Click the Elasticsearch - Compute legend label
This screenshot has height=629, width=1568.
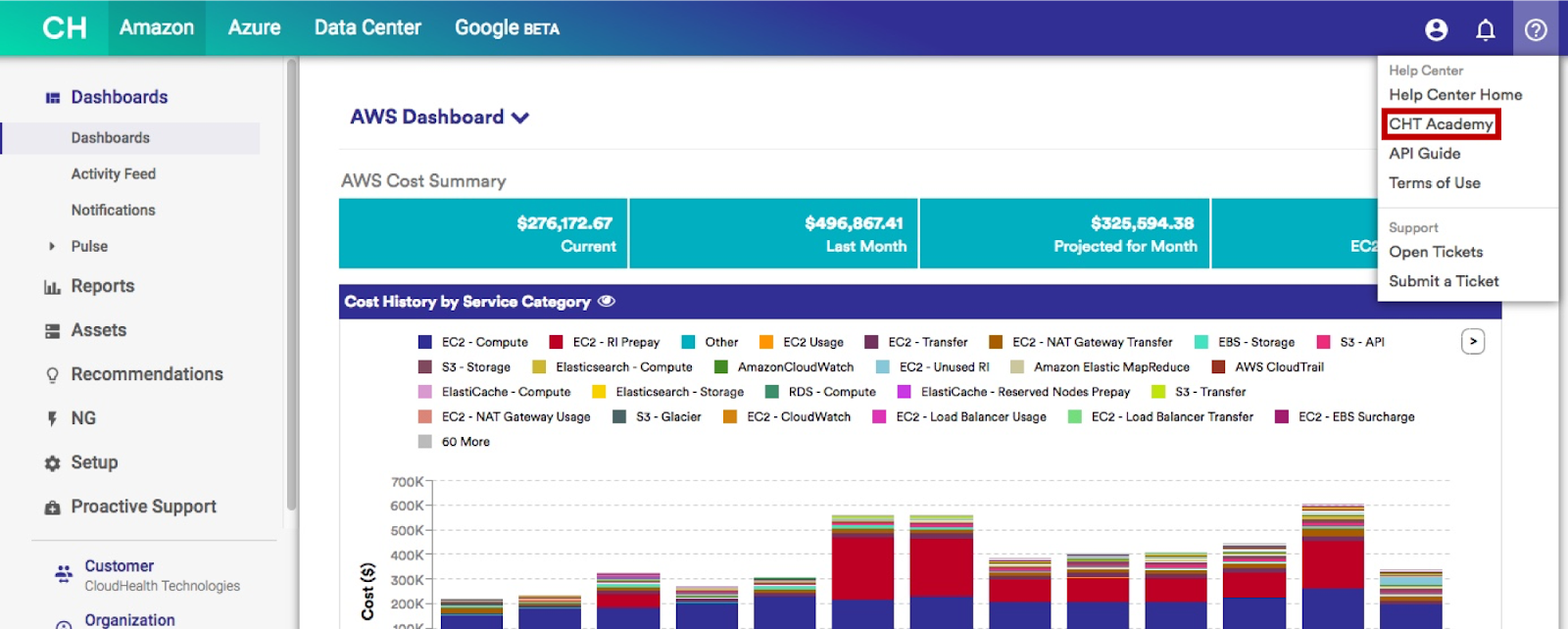click(x=624, y=367)
